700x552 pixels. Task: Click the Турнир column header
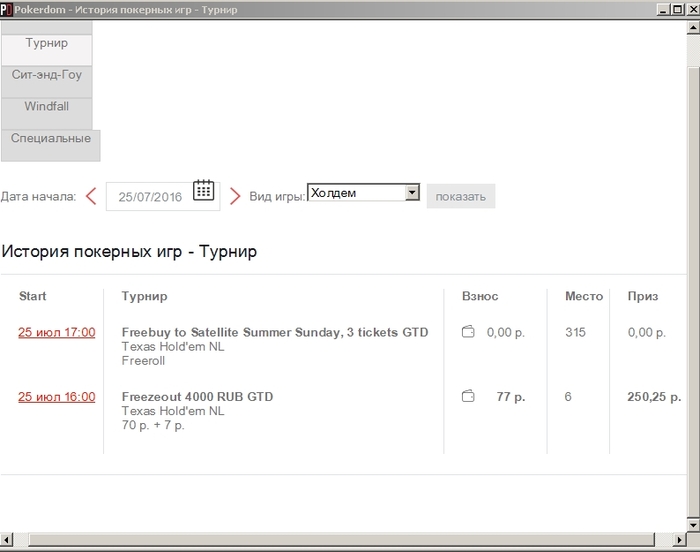pyautogui.click(x=144, y=296)
